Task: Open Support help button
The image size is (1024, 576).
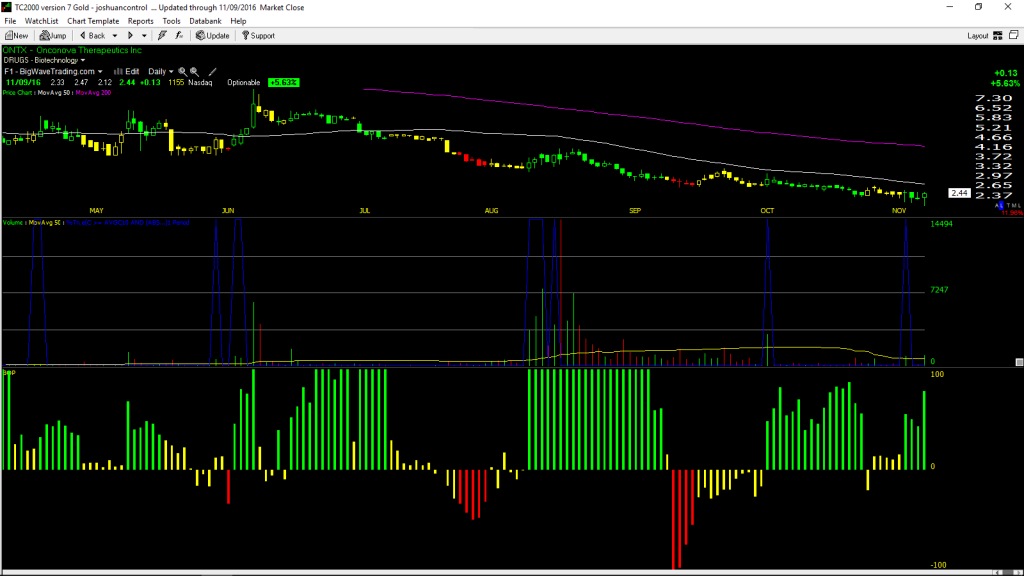Action: click(x=258, y=36)
